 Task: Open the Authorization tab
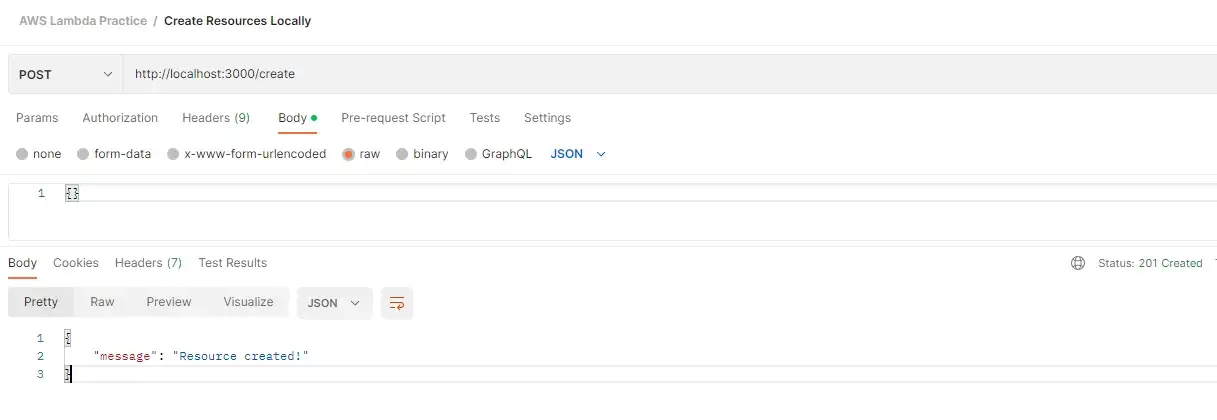tap(120, 118)
